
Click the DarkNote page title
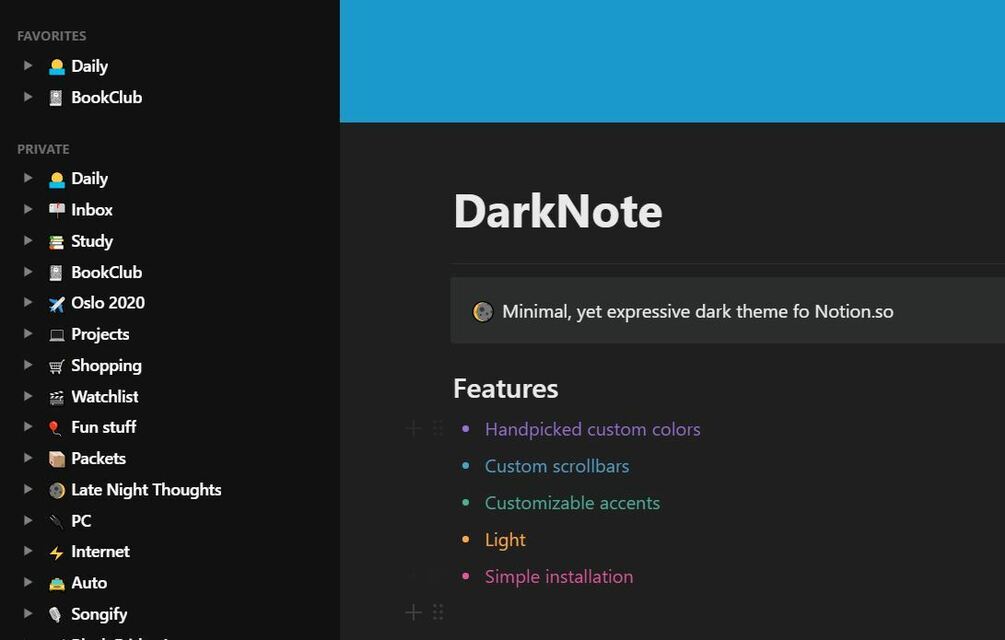[x=557, y=211]
